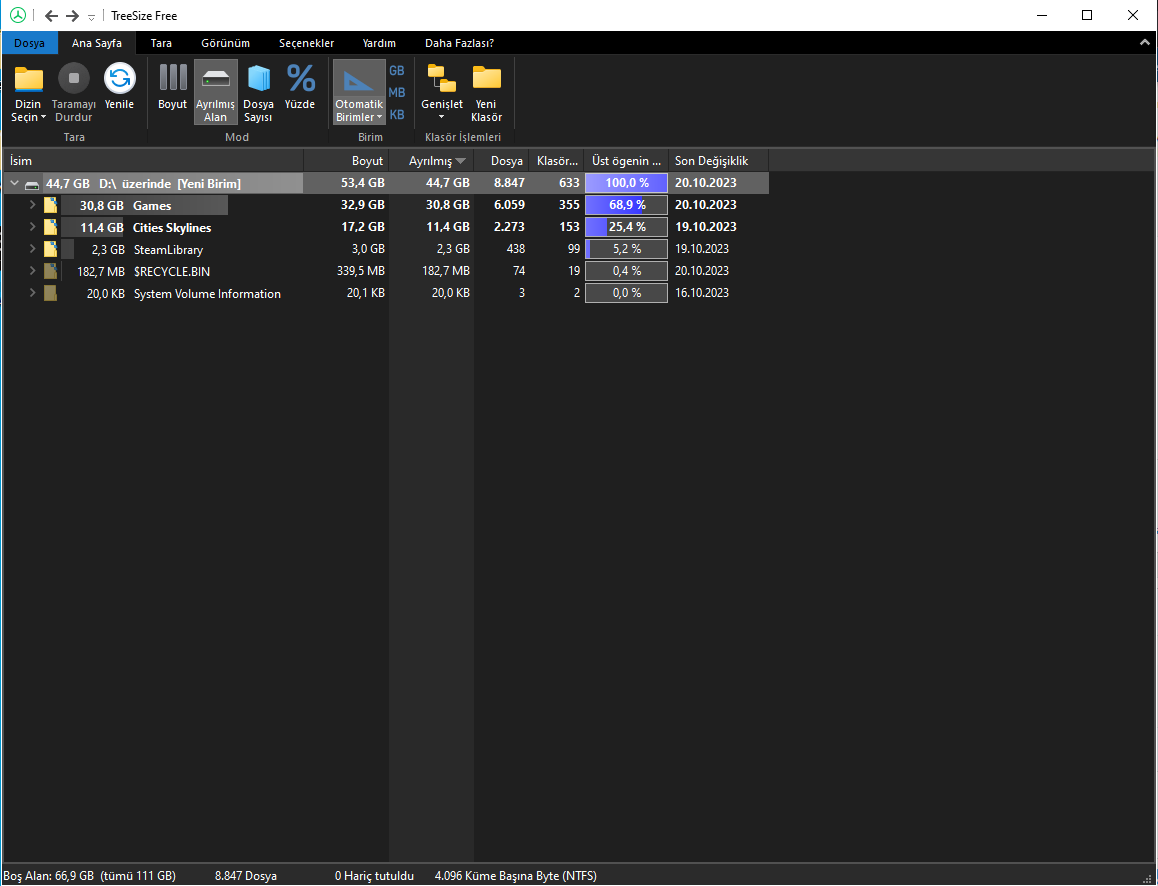Click 8.847 Dosya in status bar
Viewport: 1158px width, 886px height.
[246, 876]
